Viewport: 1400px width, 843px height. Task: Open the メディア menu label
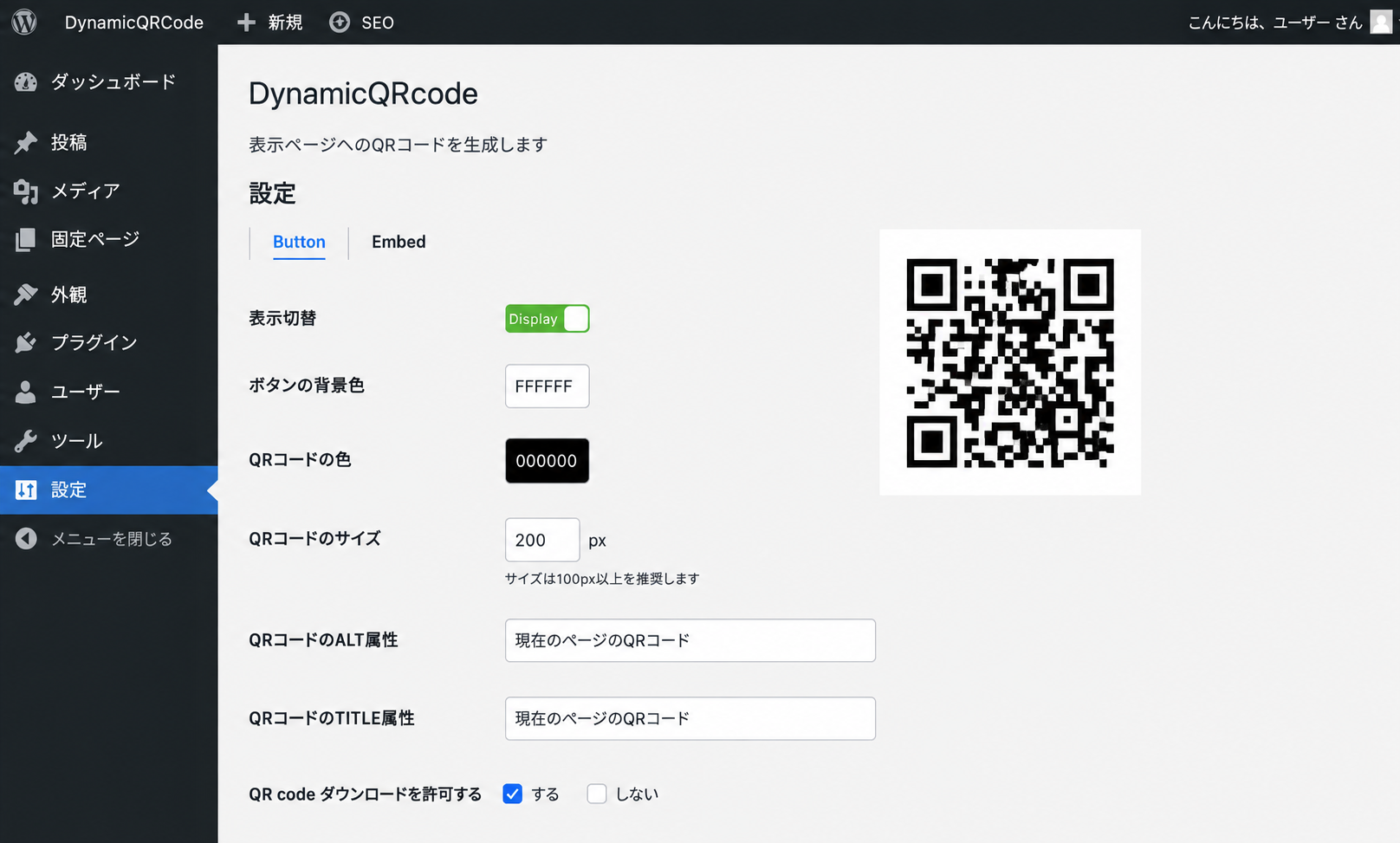coord(86,191)
